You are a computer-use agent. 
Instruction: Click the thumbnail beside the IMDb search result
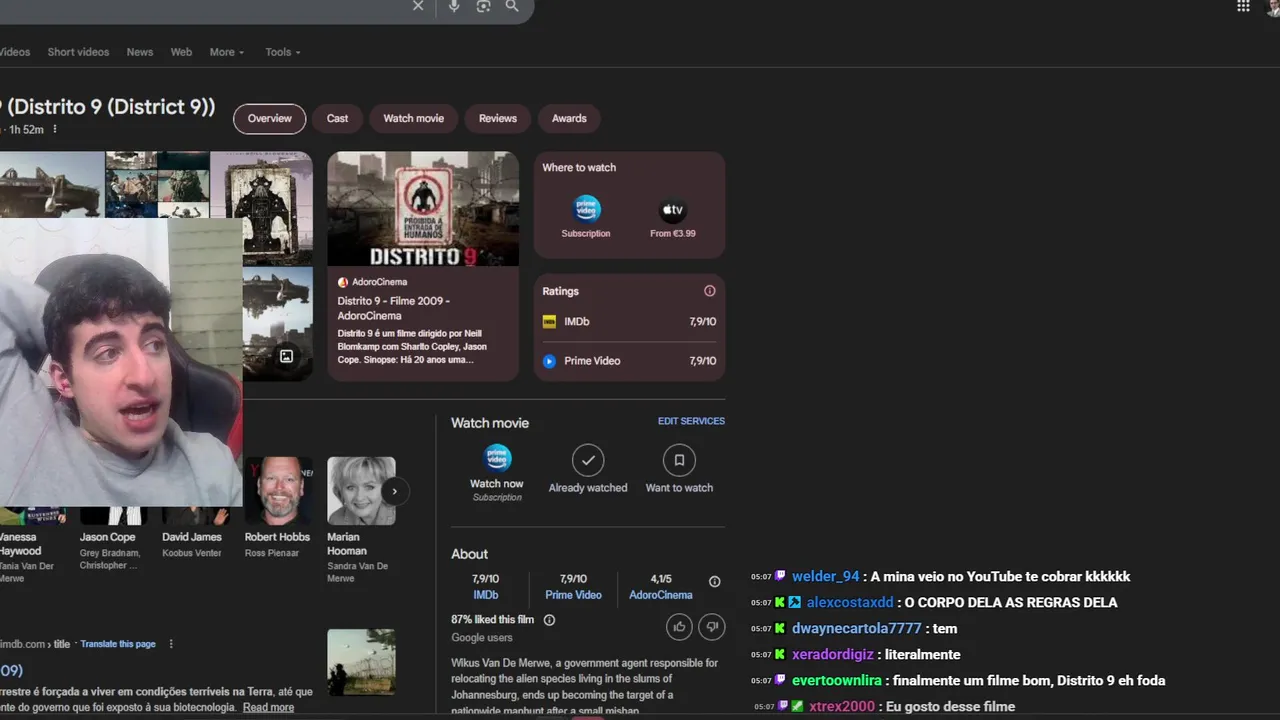(x=361, y=662)
